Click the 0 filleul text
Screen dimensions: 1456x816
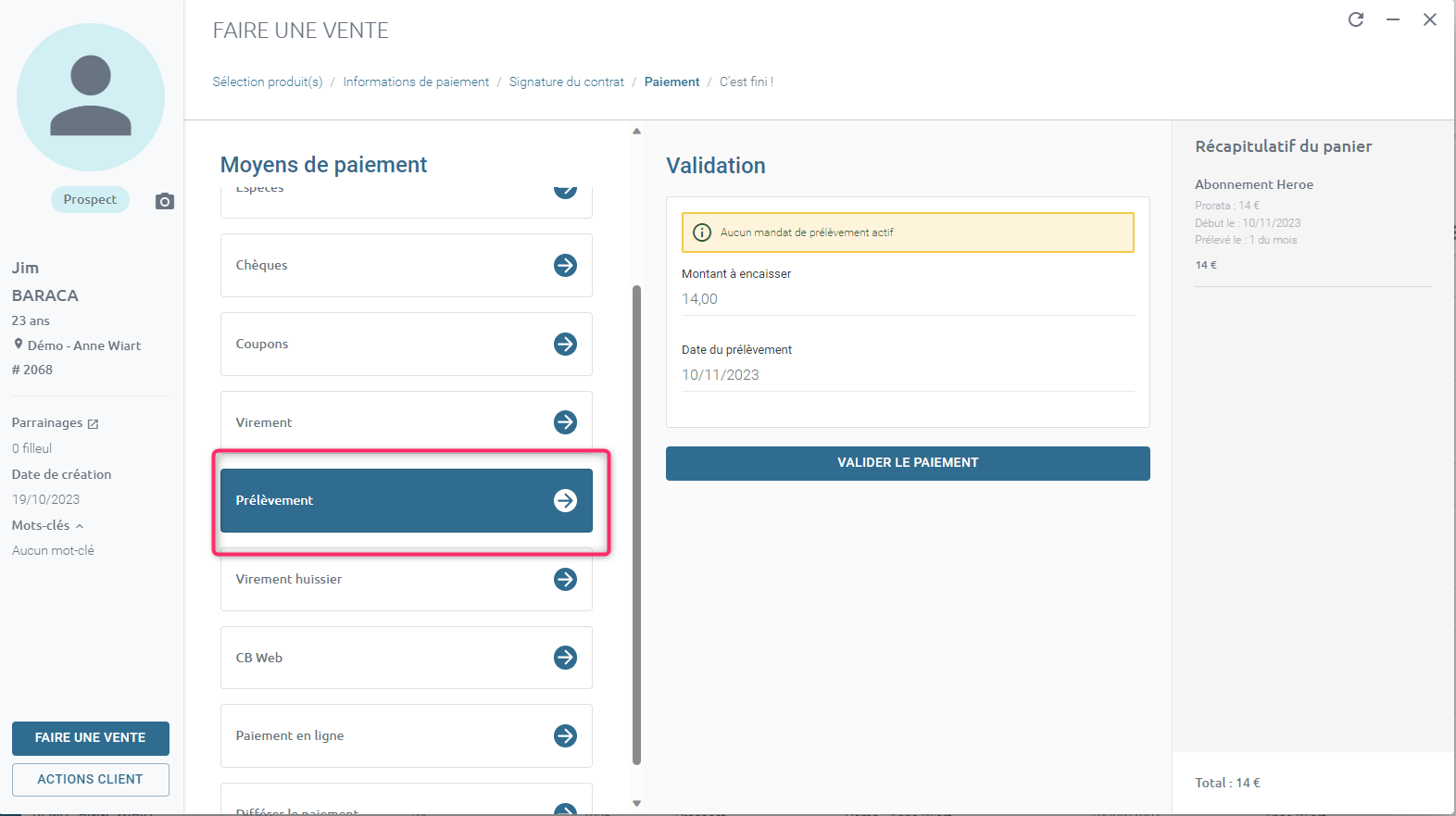click(31, 448)
